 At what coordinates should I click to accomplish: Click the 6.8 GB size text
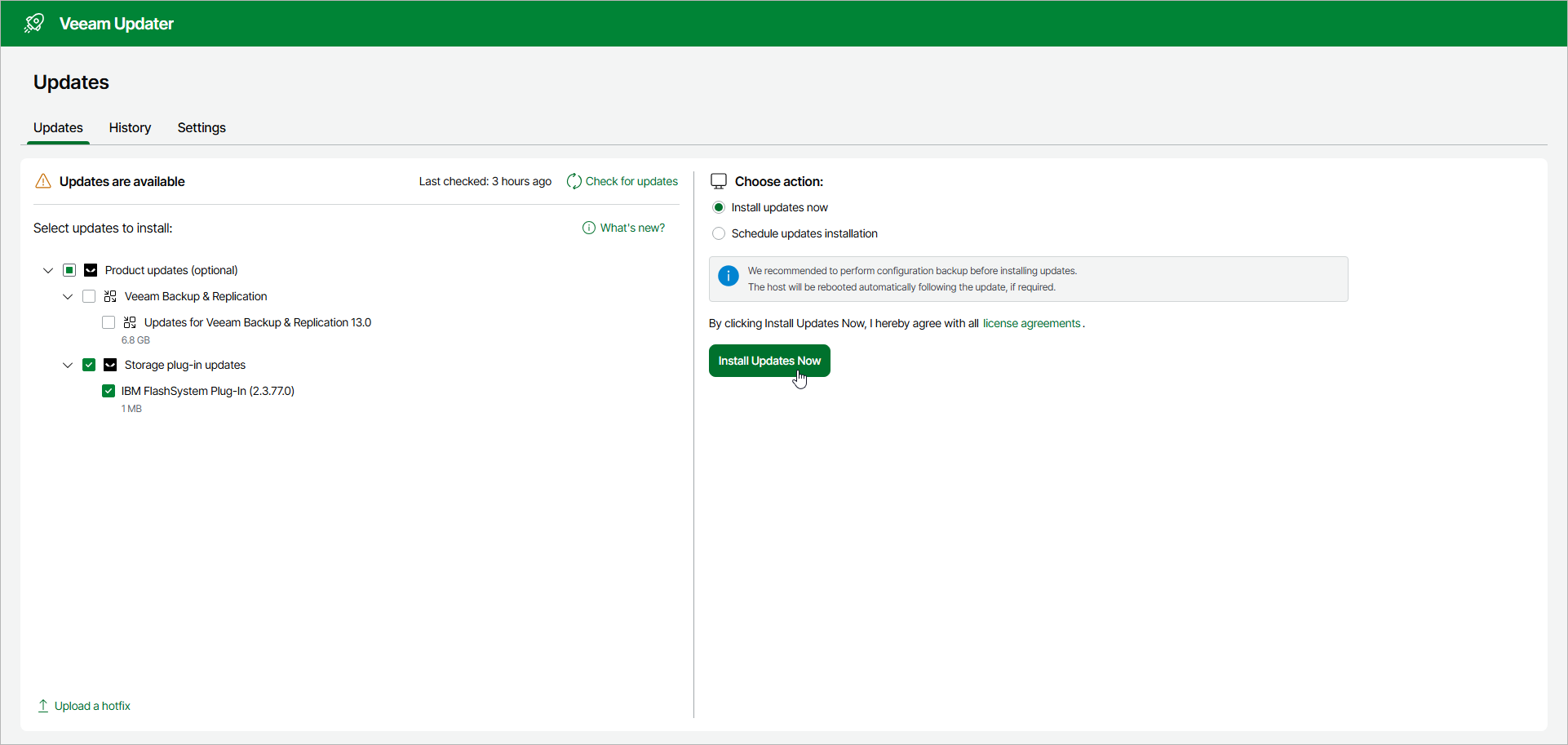[135, 340]
